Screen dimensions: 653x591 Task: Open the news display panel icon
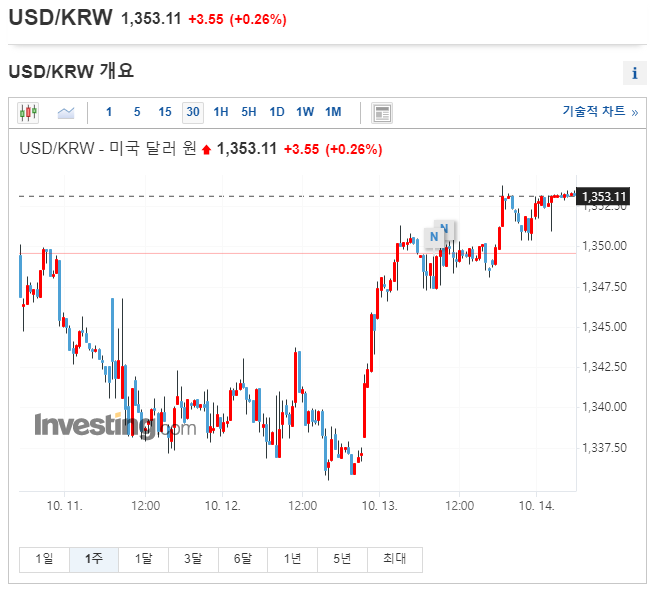click(381, 113)
